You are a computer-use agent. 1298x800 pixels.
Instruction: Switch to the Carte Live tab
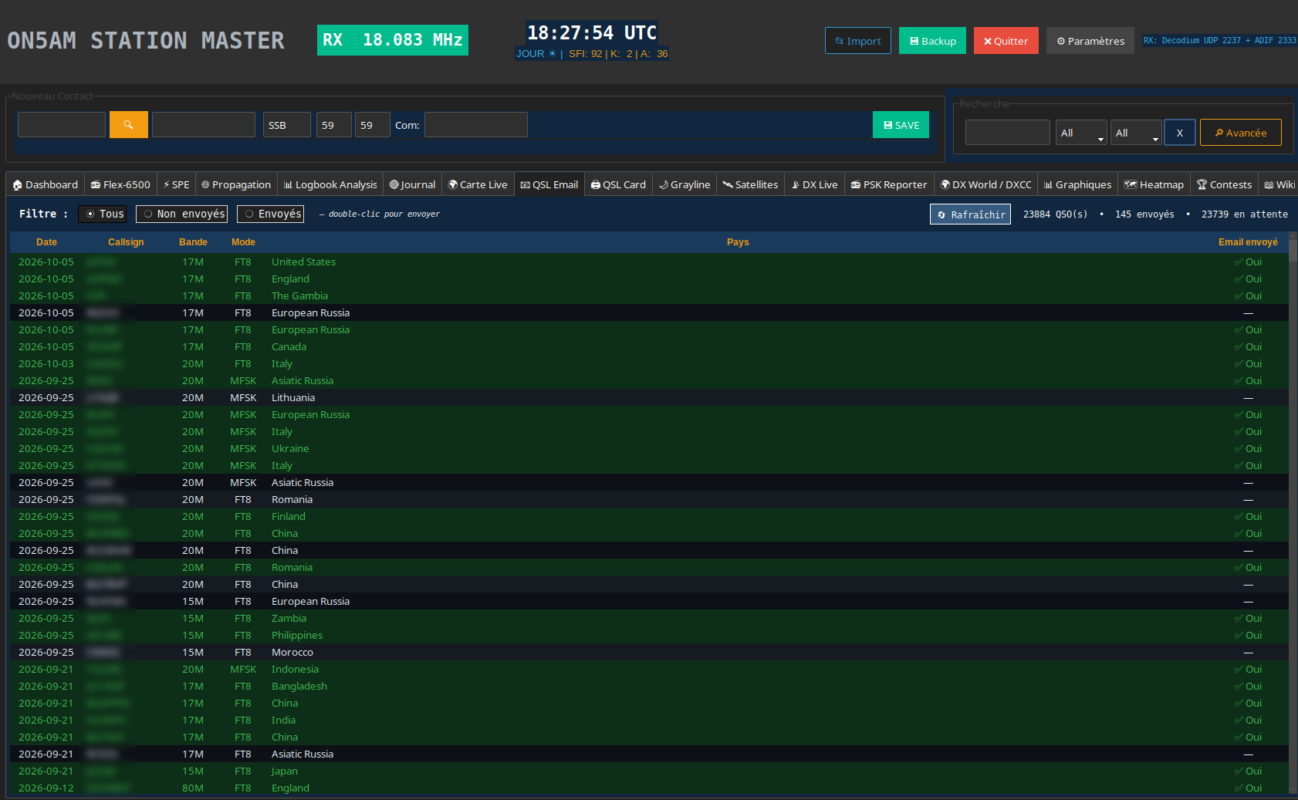pos(478,184)
